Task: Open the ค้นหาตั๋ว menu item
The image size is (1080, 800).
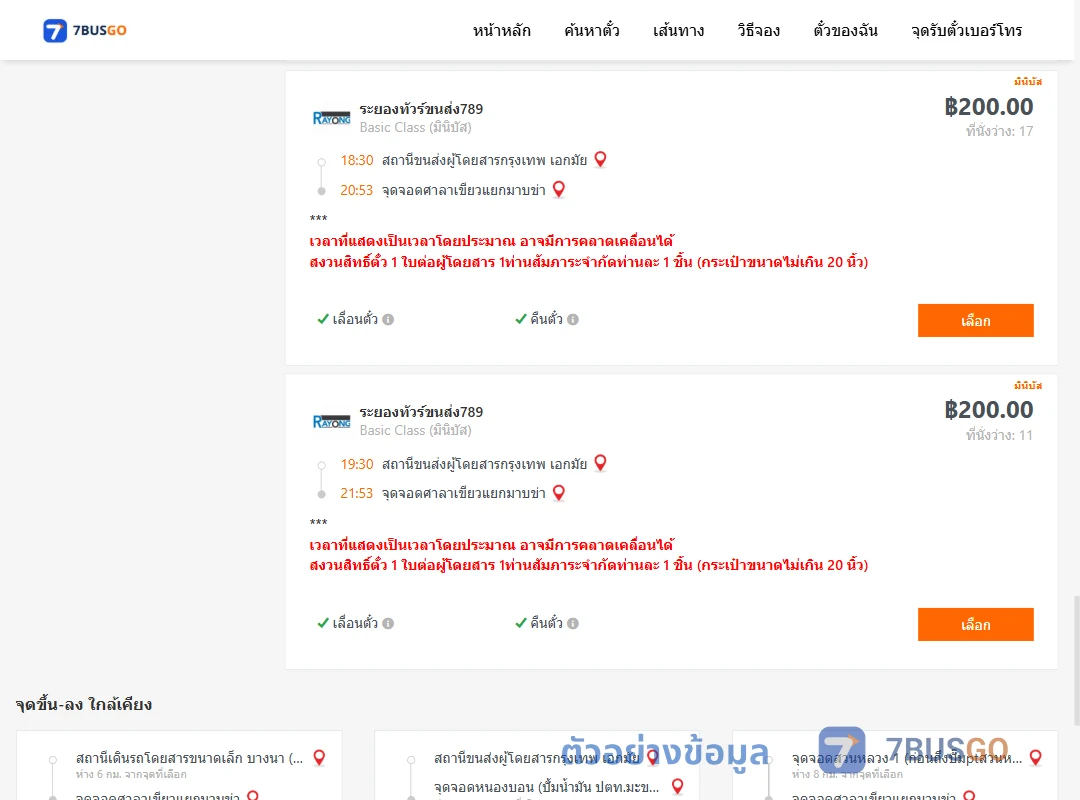Action: click(592, 31)
